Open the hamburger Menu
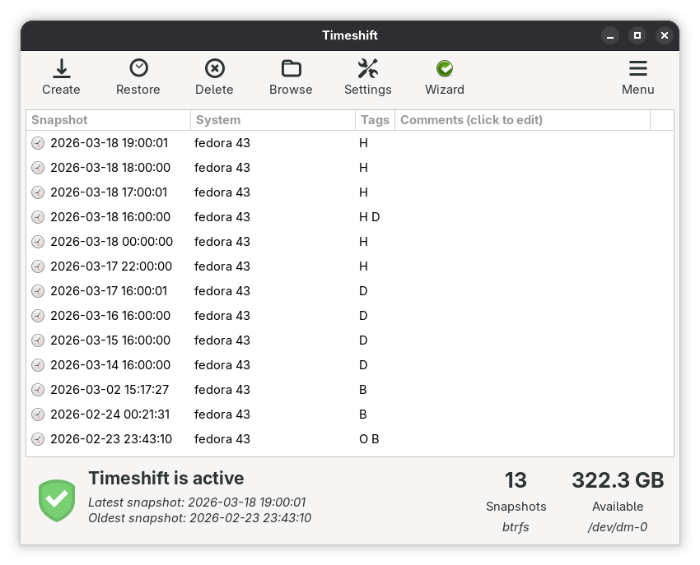 (x=638, y=77)
